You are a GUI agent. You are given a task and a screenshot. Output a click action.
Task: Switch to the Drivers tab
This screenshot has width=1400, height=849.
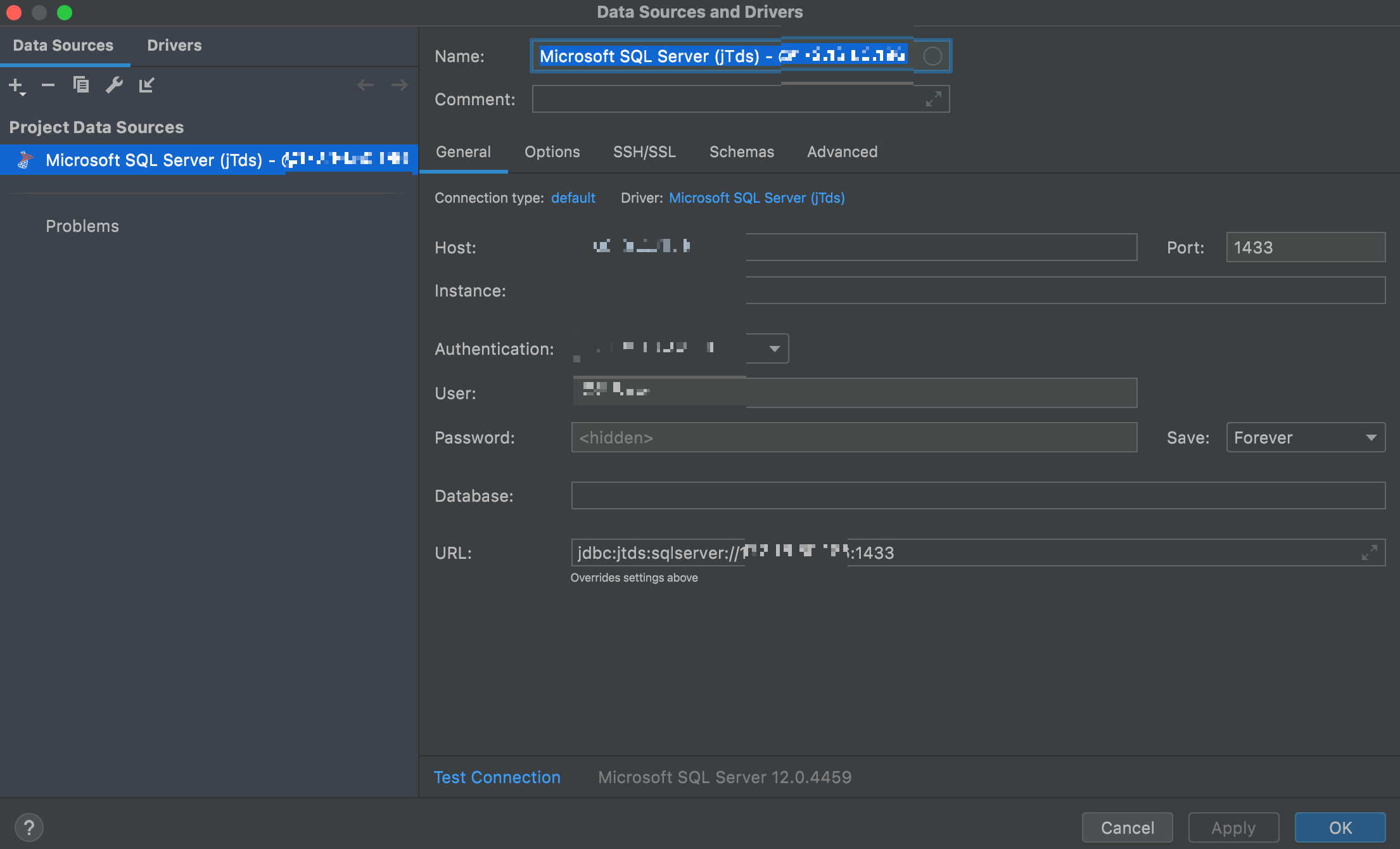[174, 46]
